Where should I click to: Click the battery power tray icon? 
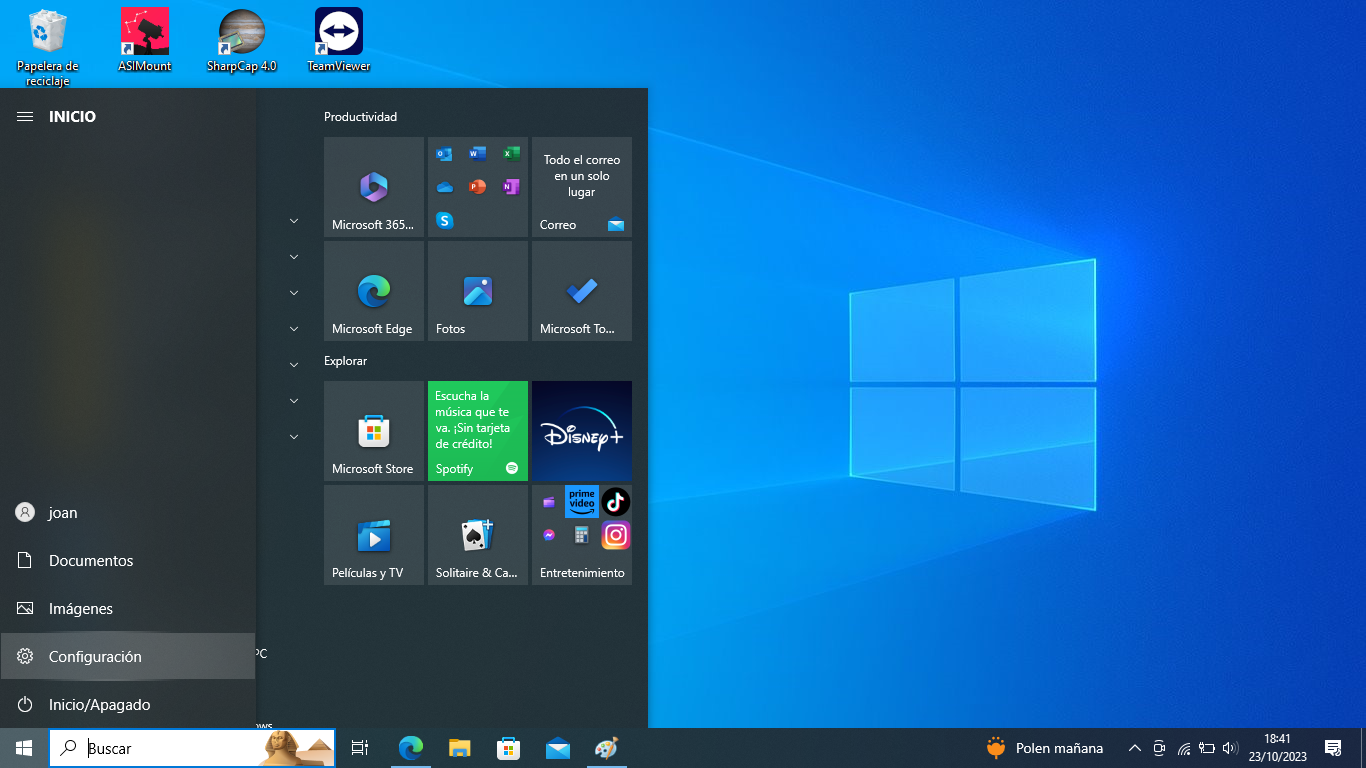[1207, 748]
